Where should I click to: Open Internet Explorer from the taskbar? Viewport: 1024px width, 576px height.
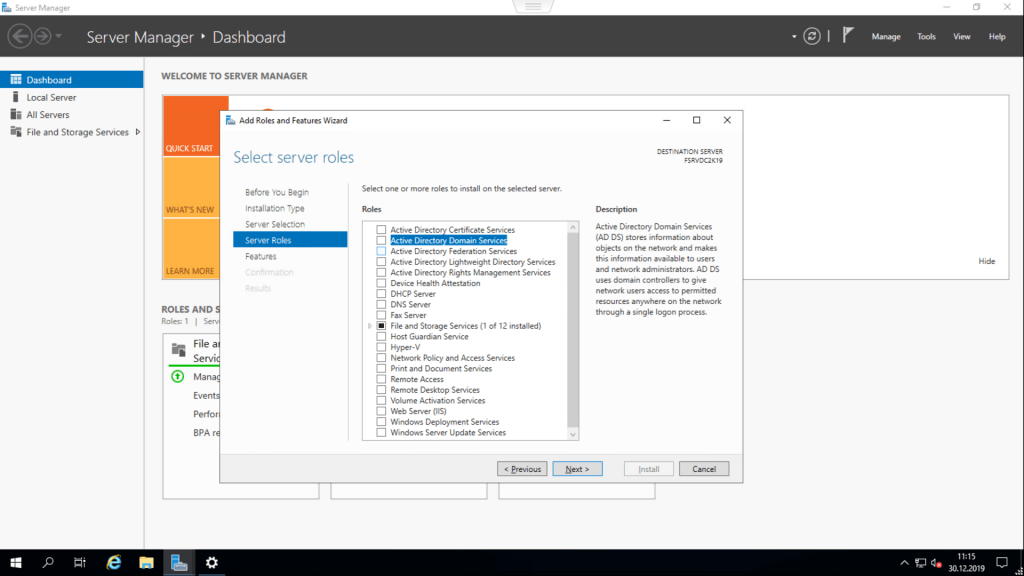(x=114, y=563)
